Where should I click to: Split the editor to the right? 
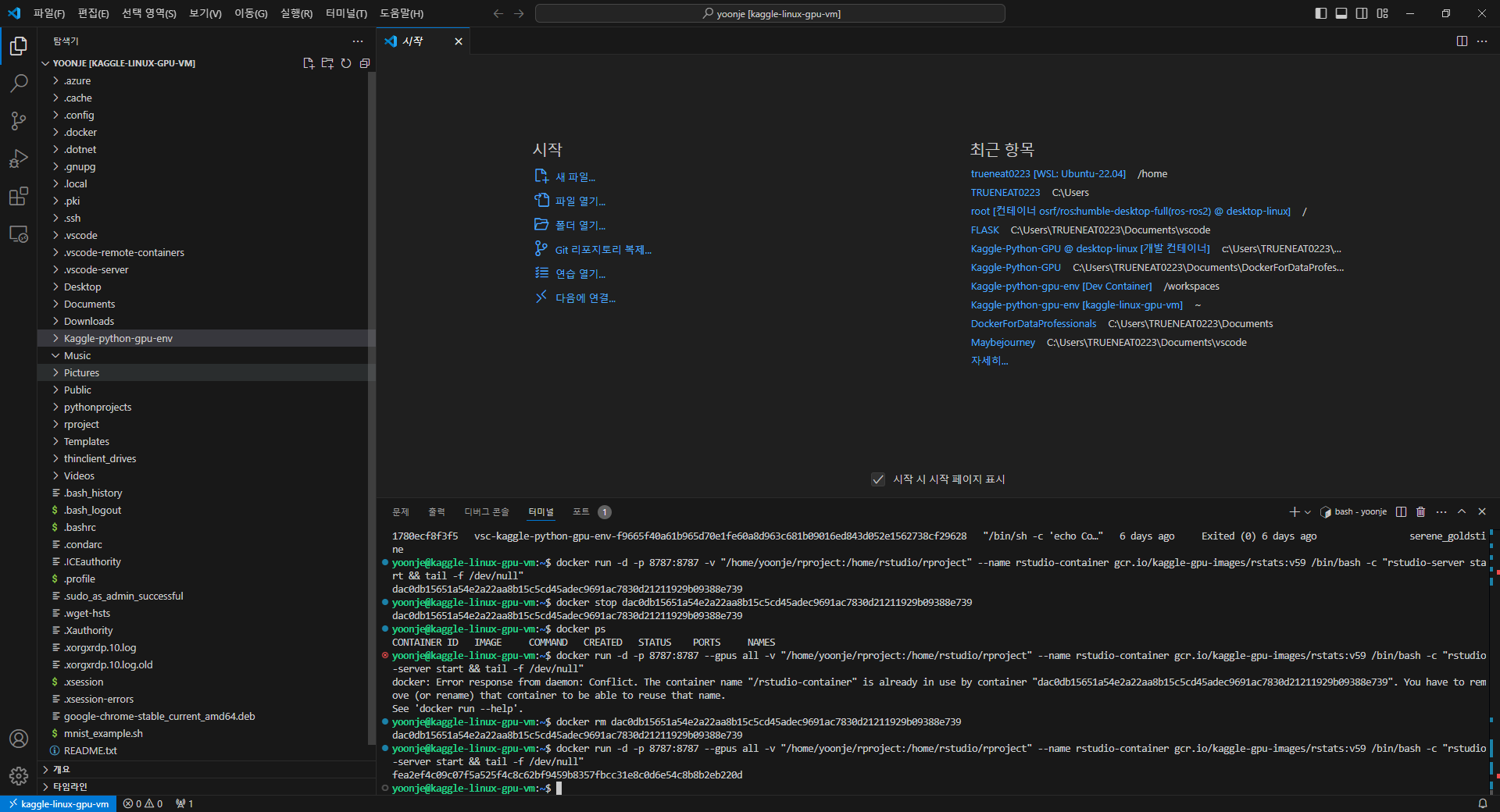[x=1462, y=41]
